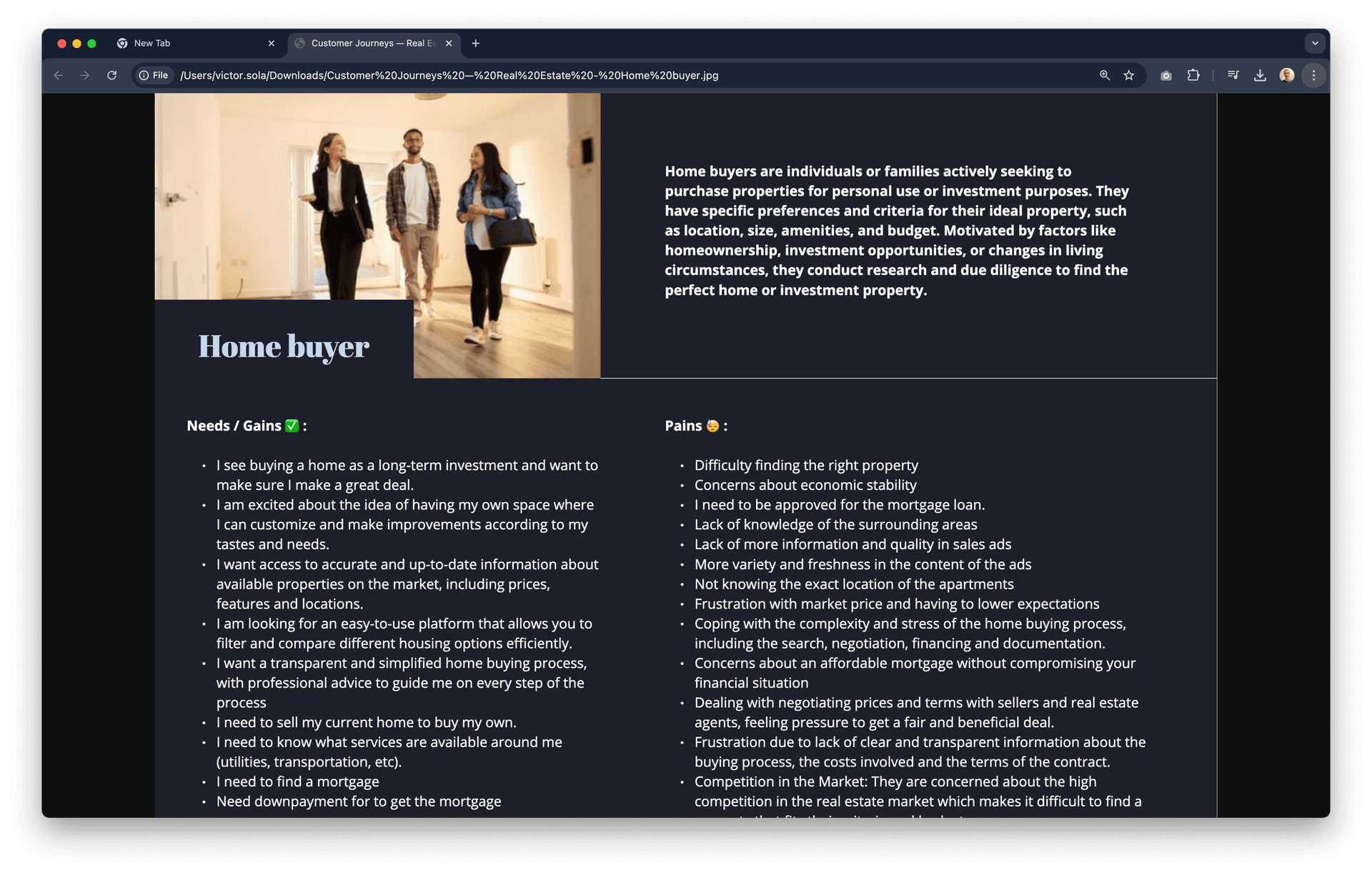Click the Home buyer title heading

284,346
